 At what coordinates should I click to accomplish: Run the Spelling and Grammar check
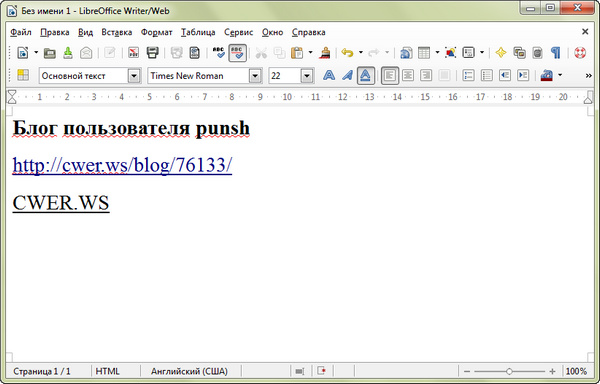[218, 53]
